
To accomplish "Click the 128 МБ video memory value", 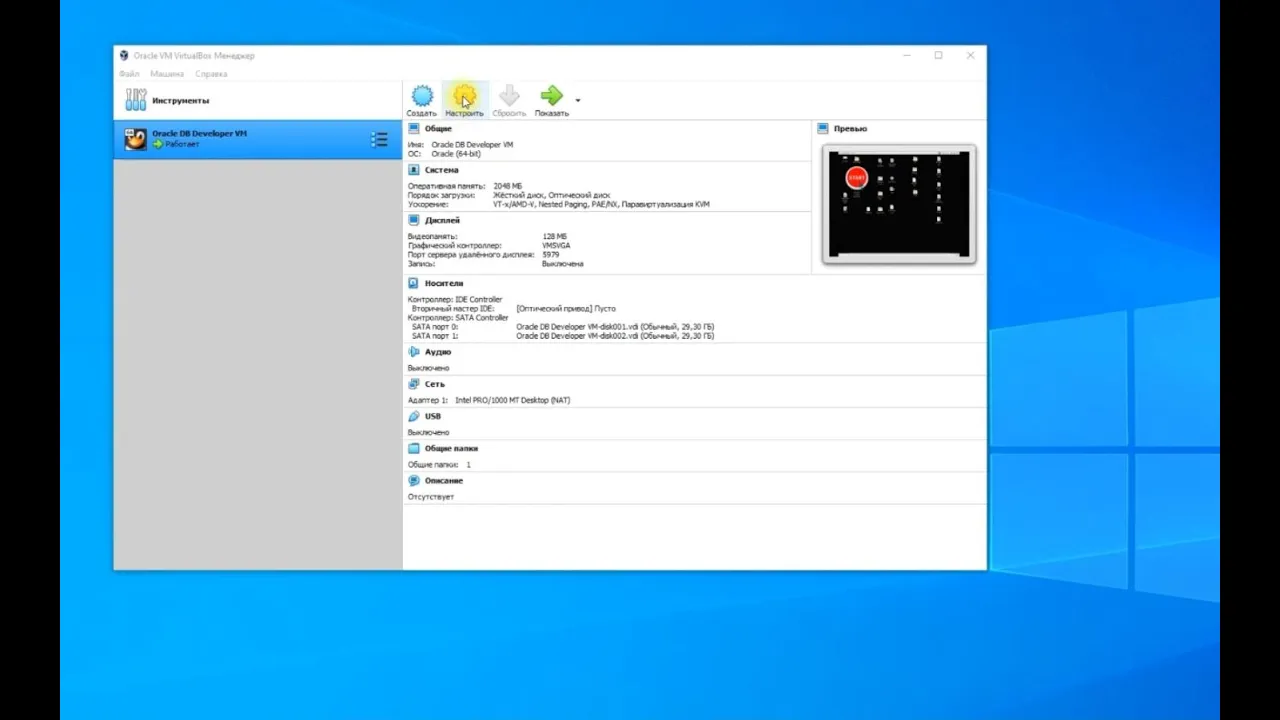I will 555,236.
